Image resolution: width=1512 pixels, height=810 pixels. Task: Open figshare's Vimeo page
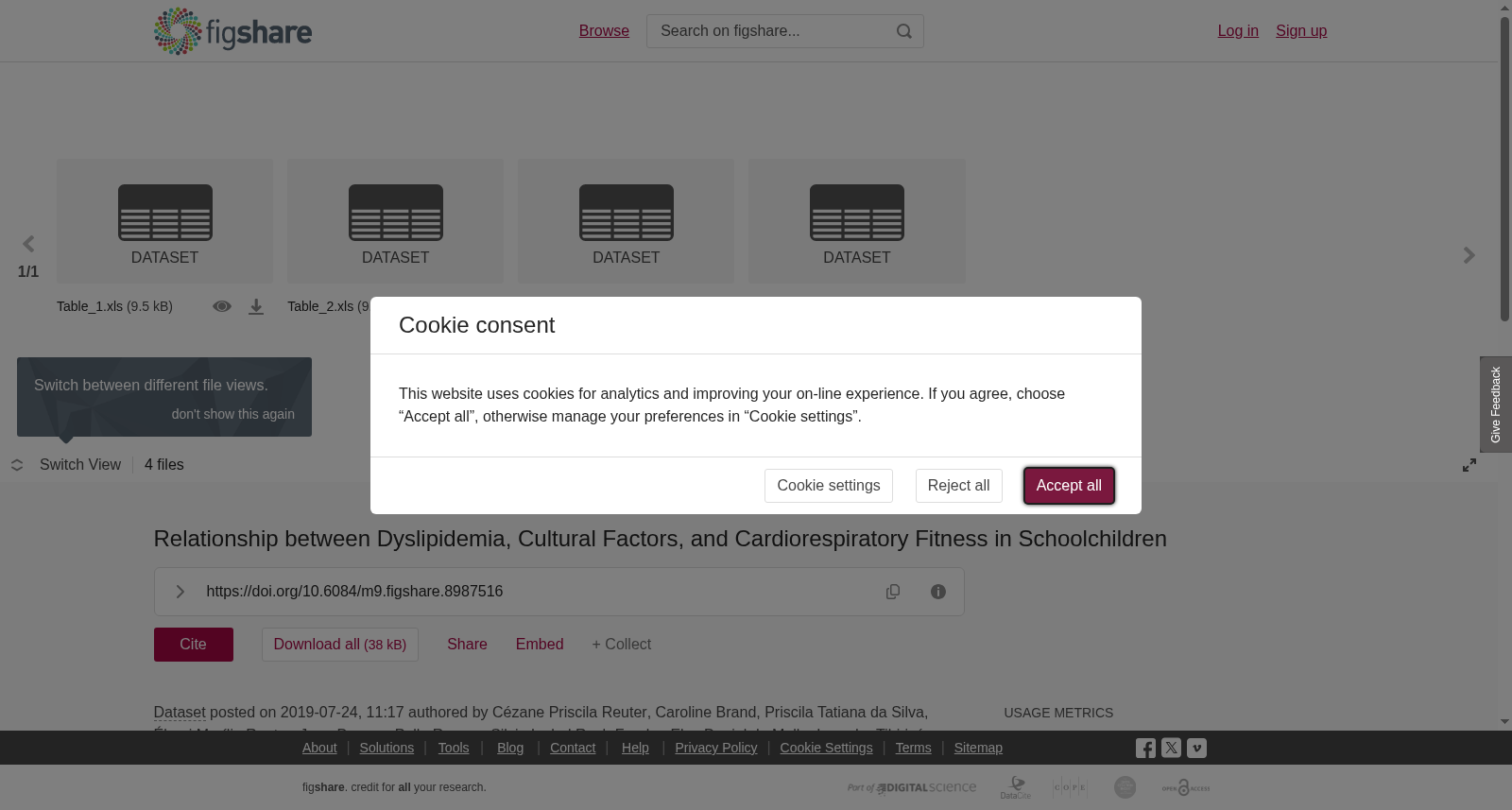click(x=1196, y=748)
